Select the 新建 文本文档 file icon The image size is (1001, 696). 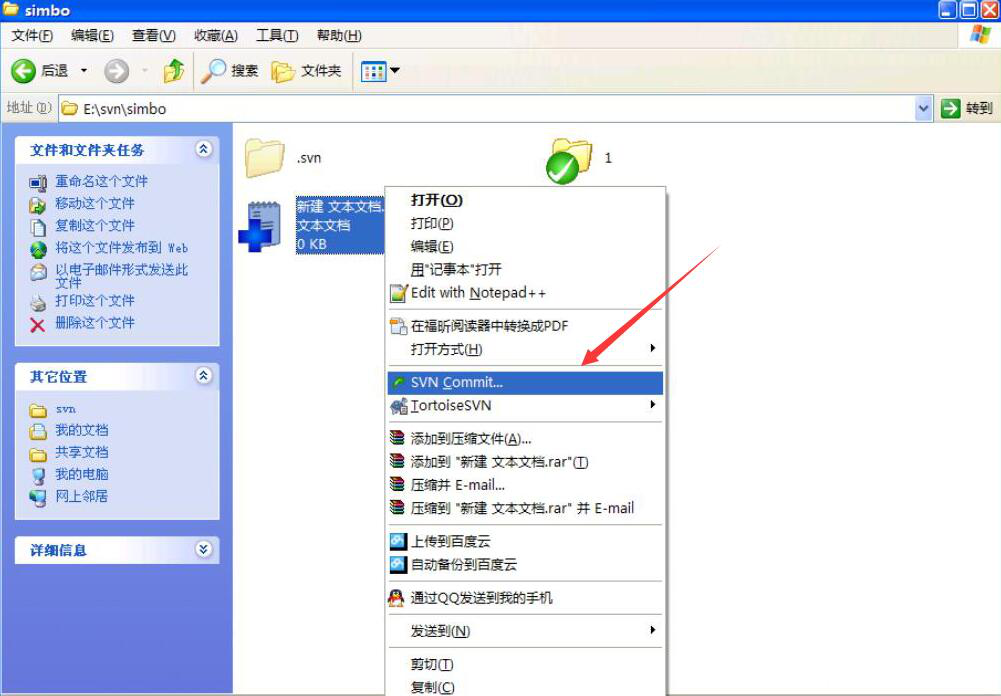pos(260,226)
